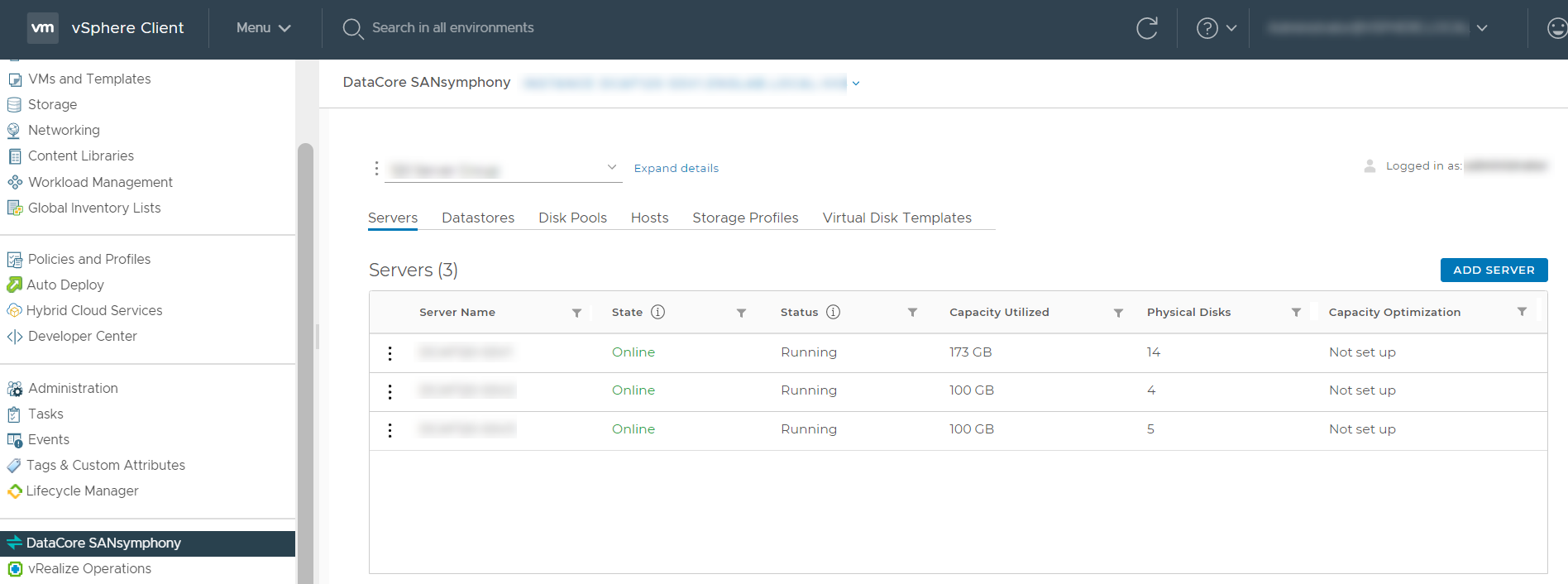Viewport: 1568px width, 584px height.
Task: Click the Lifecycle Manager icon
Action: click(x=14, y=491)
